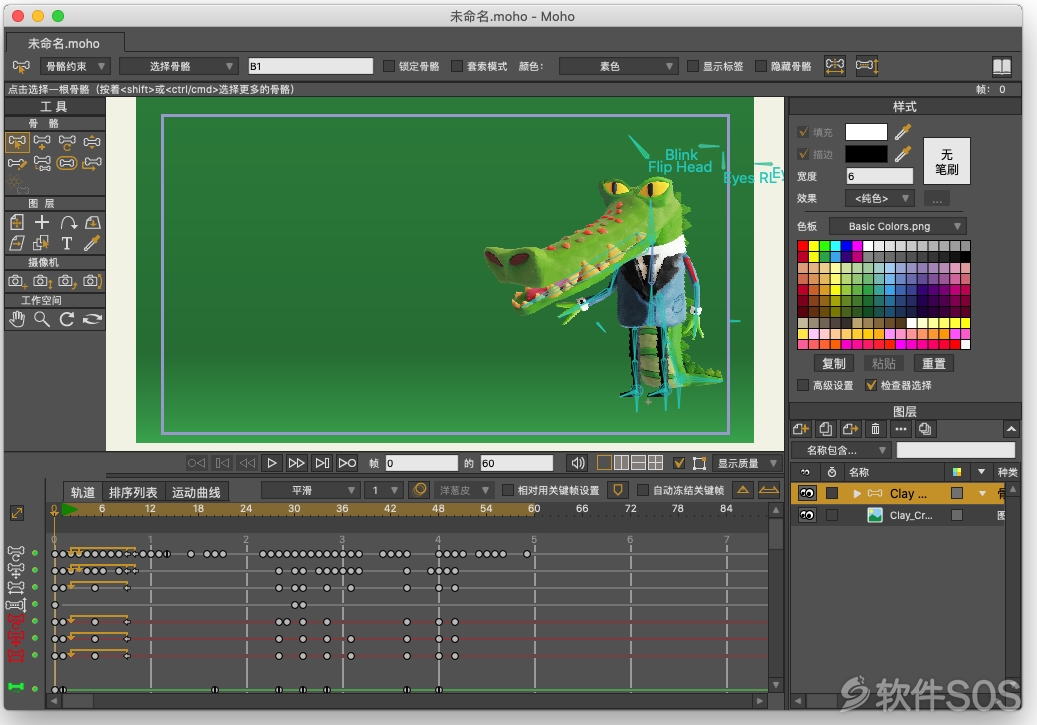
Task: Enable 相对用关键帧设置 checkbox
Action: coord(508,490)
